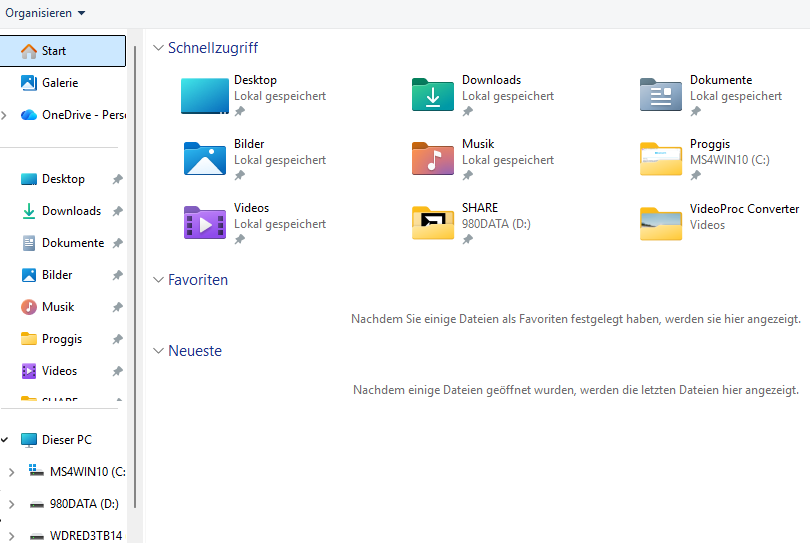
Task: Open Dokumente folder tile in Schnellzugriff
Action: [711, 95]
